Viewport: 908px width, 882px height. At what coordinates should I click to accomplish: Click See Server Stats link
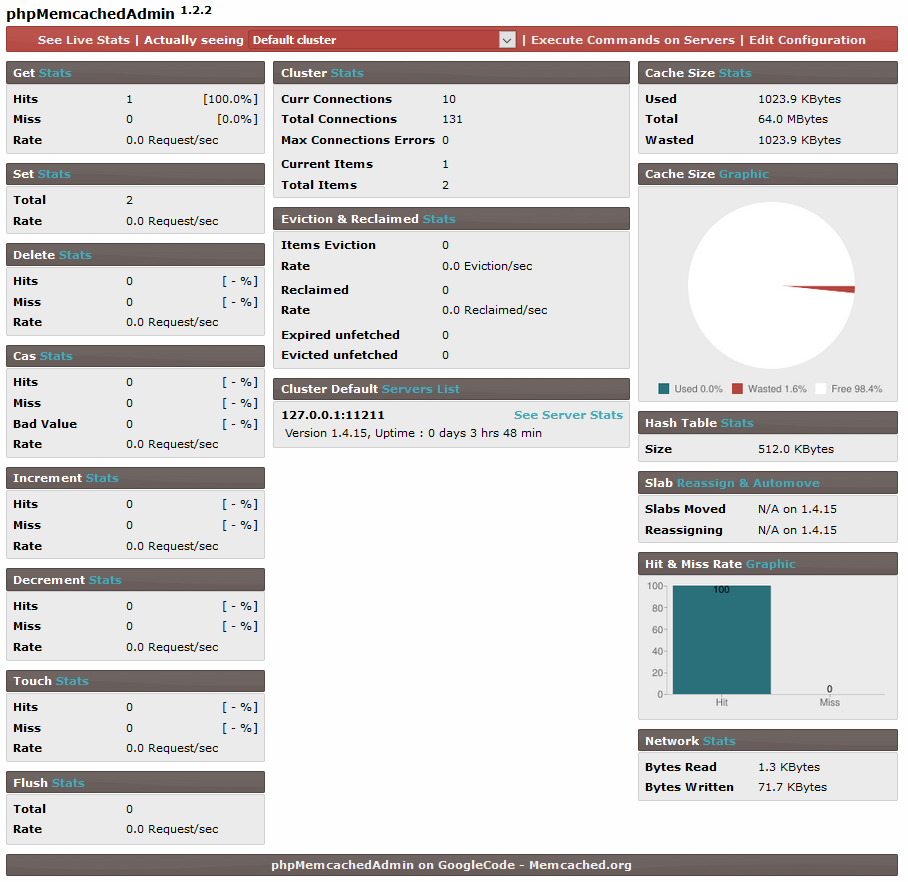(568, 415)
